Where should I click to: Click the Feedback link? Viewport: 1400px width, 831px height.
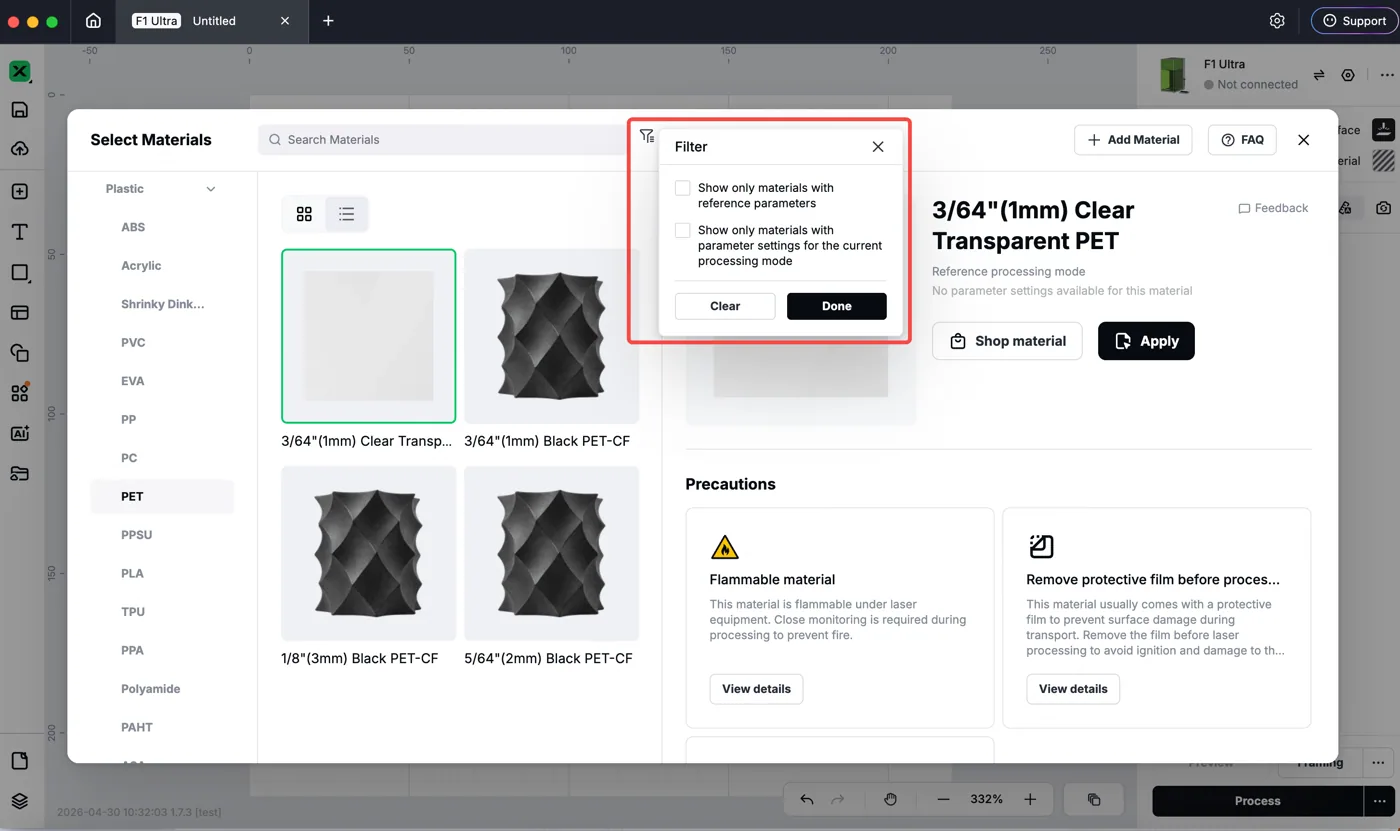click(x=1273, y=208)
